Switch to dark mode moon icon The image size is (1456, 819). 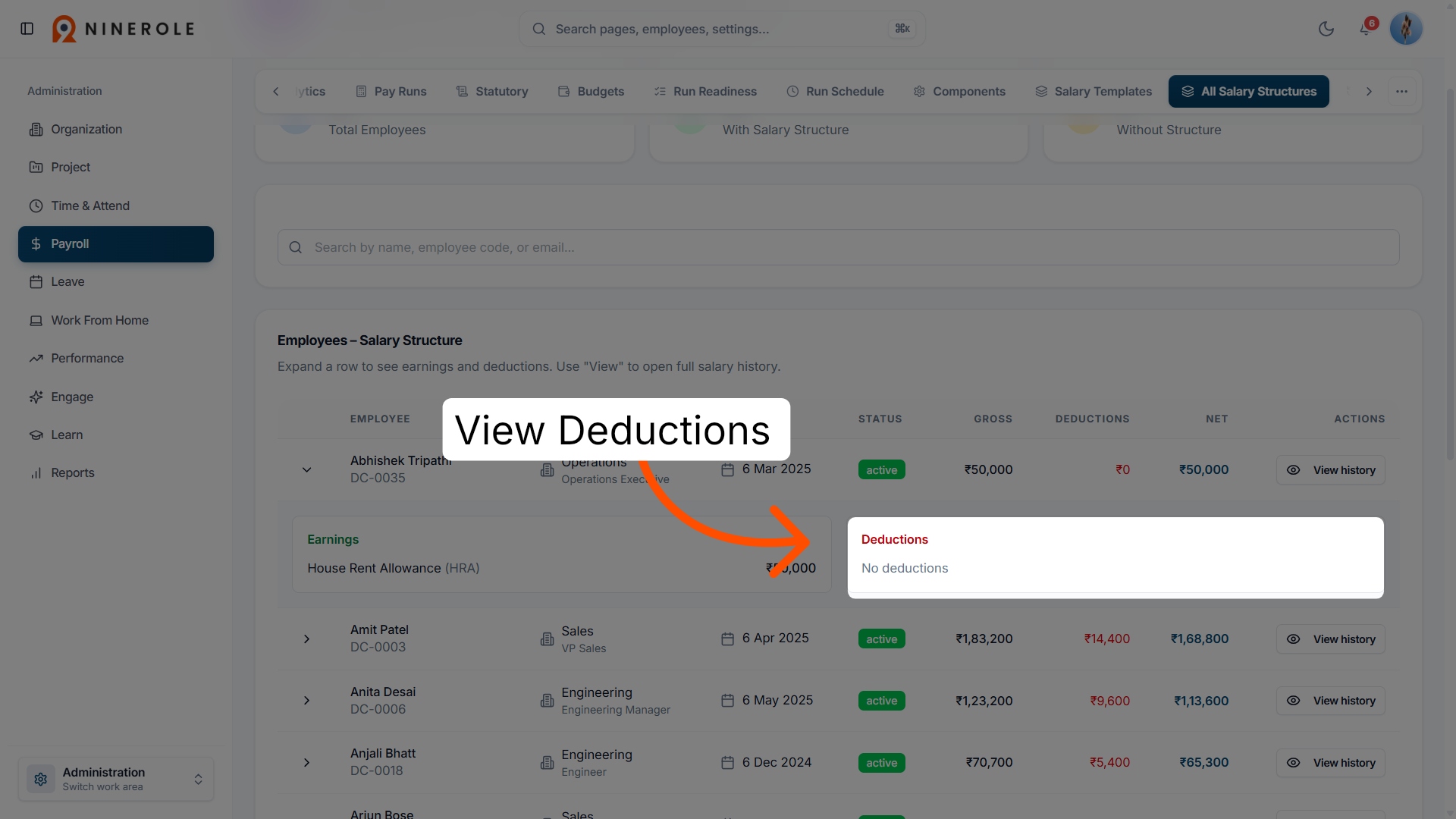[1326, 29]
